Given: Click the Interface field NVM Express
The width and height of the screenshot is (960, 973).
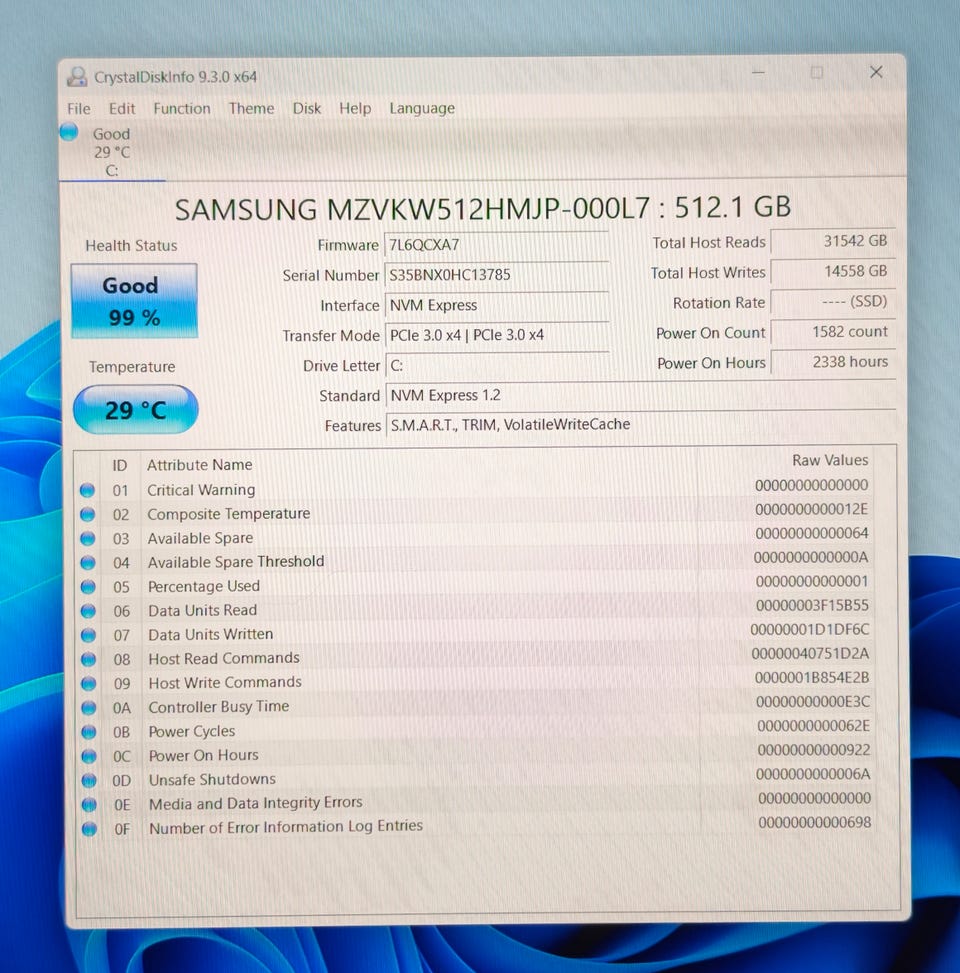Looking at the screenshot, I should (x=496, y=305).
